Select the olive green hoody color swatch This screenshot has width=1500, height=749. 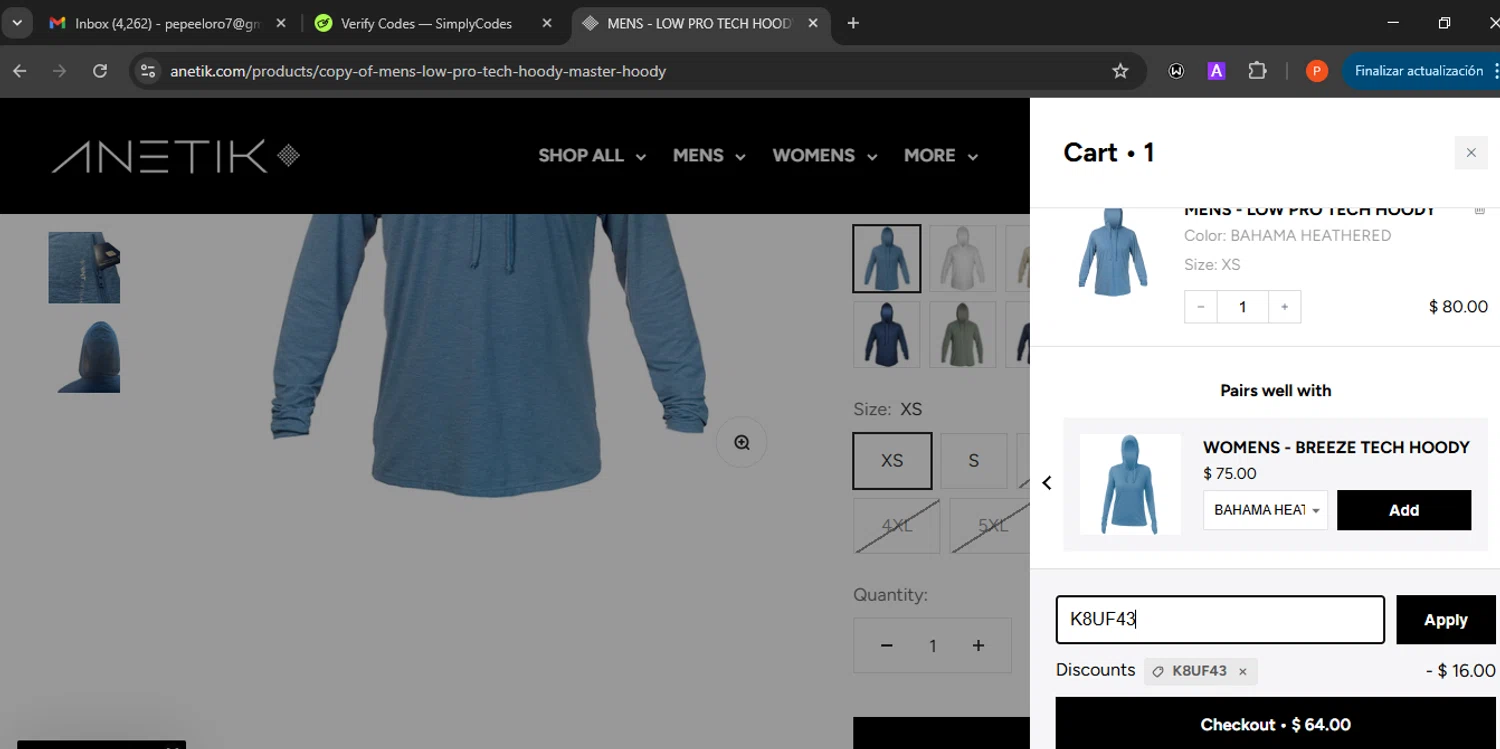(963, 335)
